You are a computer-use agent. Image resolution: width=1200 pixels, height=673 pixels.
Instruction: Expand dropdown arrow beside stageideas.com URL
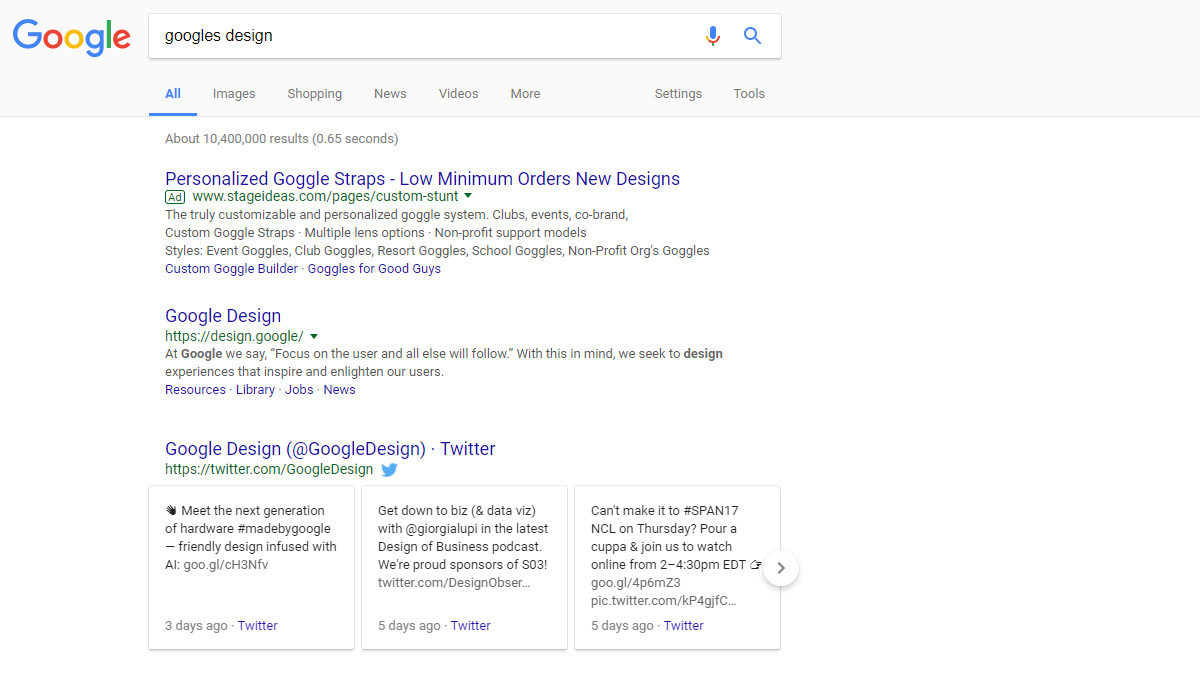(468, 196)
